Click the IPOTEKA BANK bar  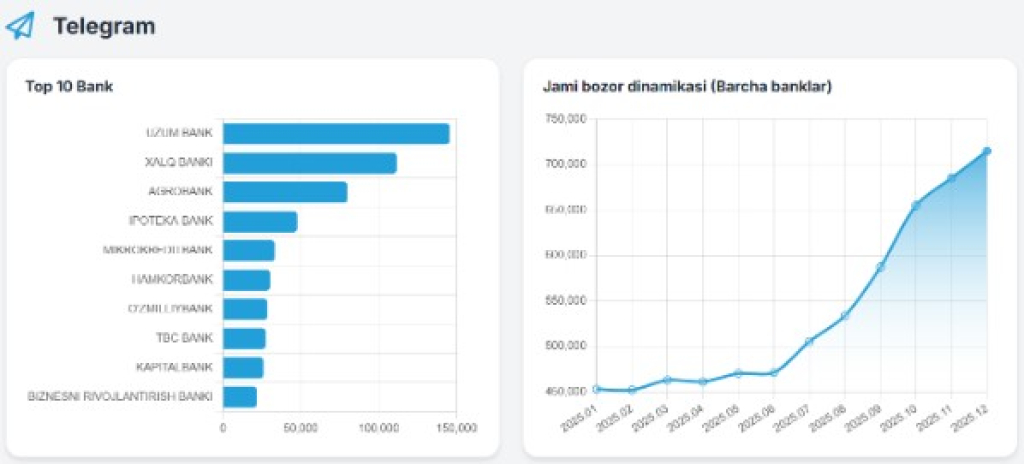[260, 222]
